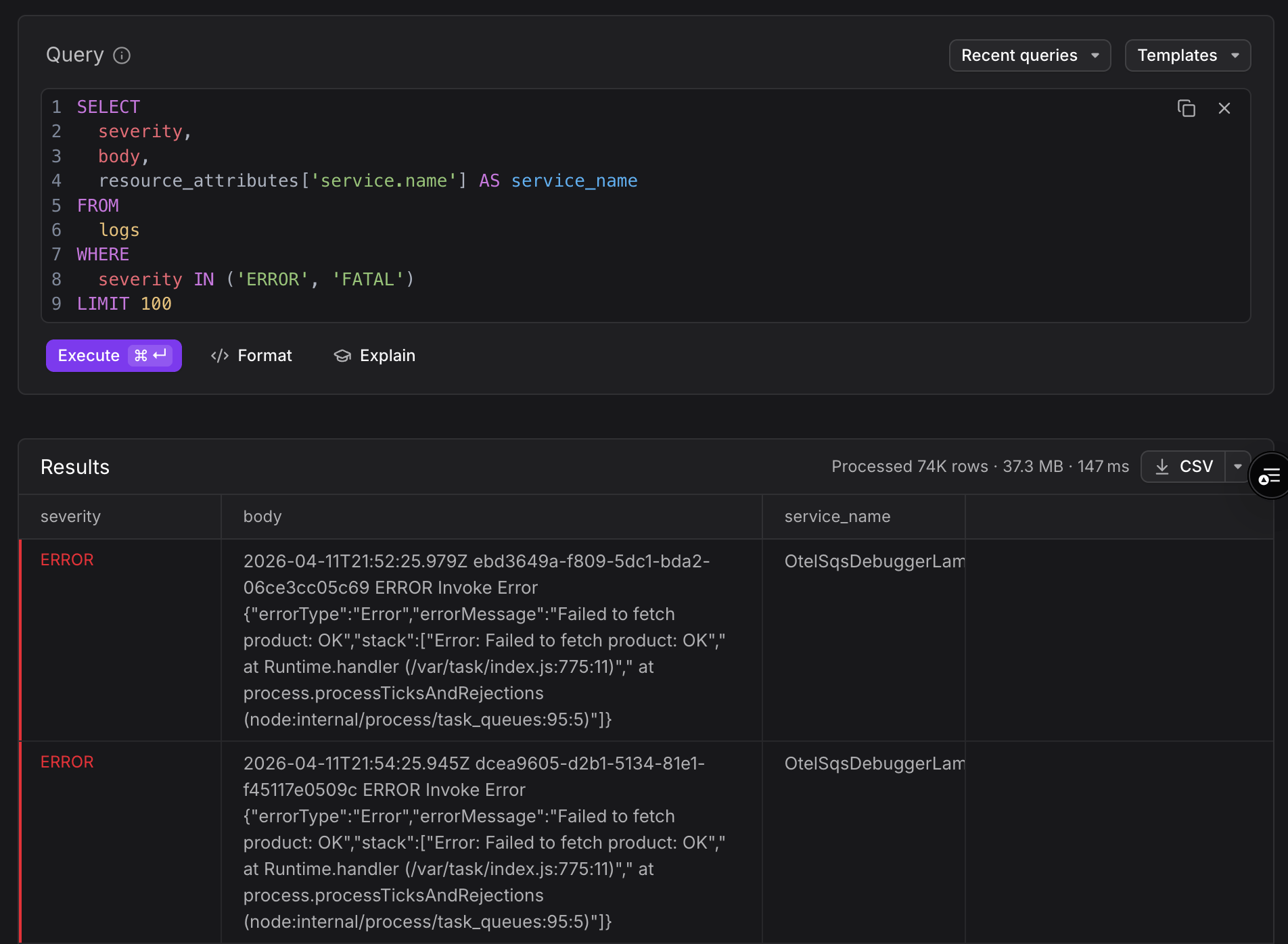Click the service_name column header
This screenshot has width=1288, height=944.
[x=837, y=516]
